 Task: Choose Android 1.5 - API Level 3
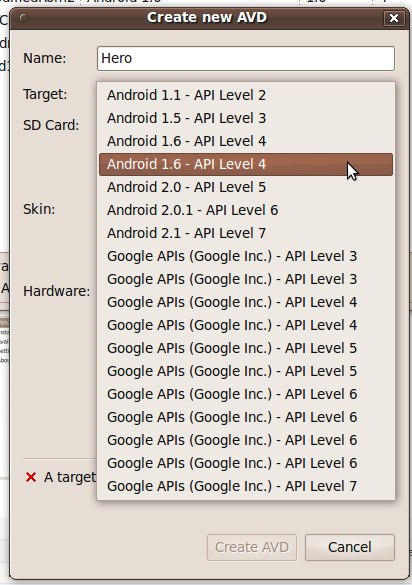point(246,118)
